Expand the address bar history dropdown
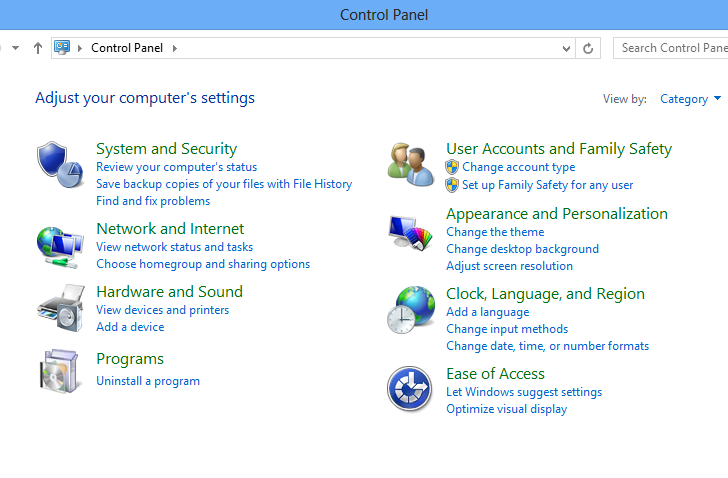The height and width of the screenshot is (478, 728). (566, 48)
